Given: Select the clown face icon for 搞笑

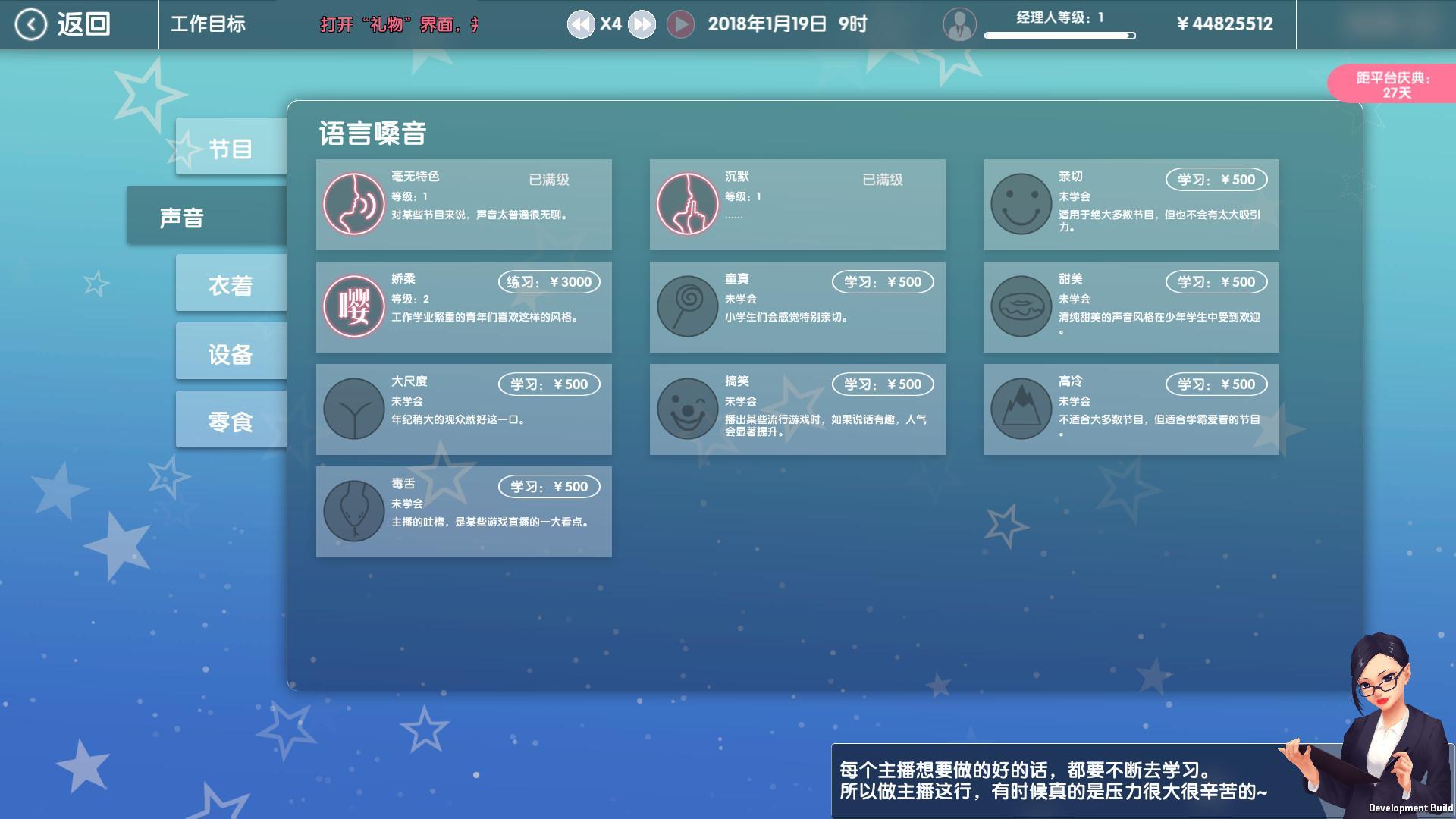Looking at the screenshot, I should click(687, 409).
